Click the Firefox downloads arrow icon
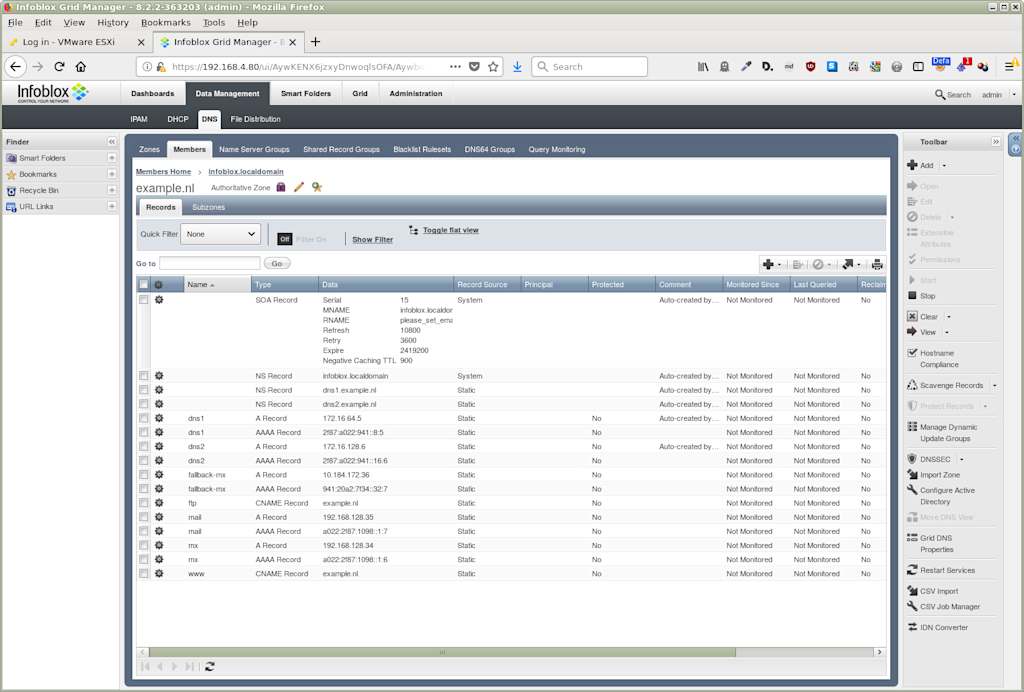 [x=517, y=67]
